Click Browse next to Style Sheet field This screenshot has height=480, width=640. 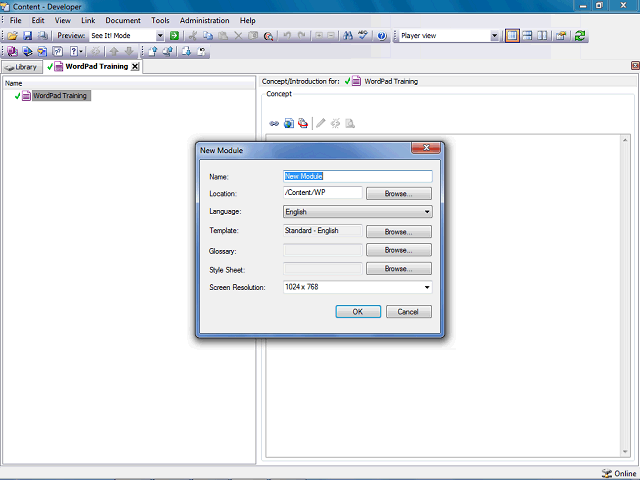click(399, 269)
